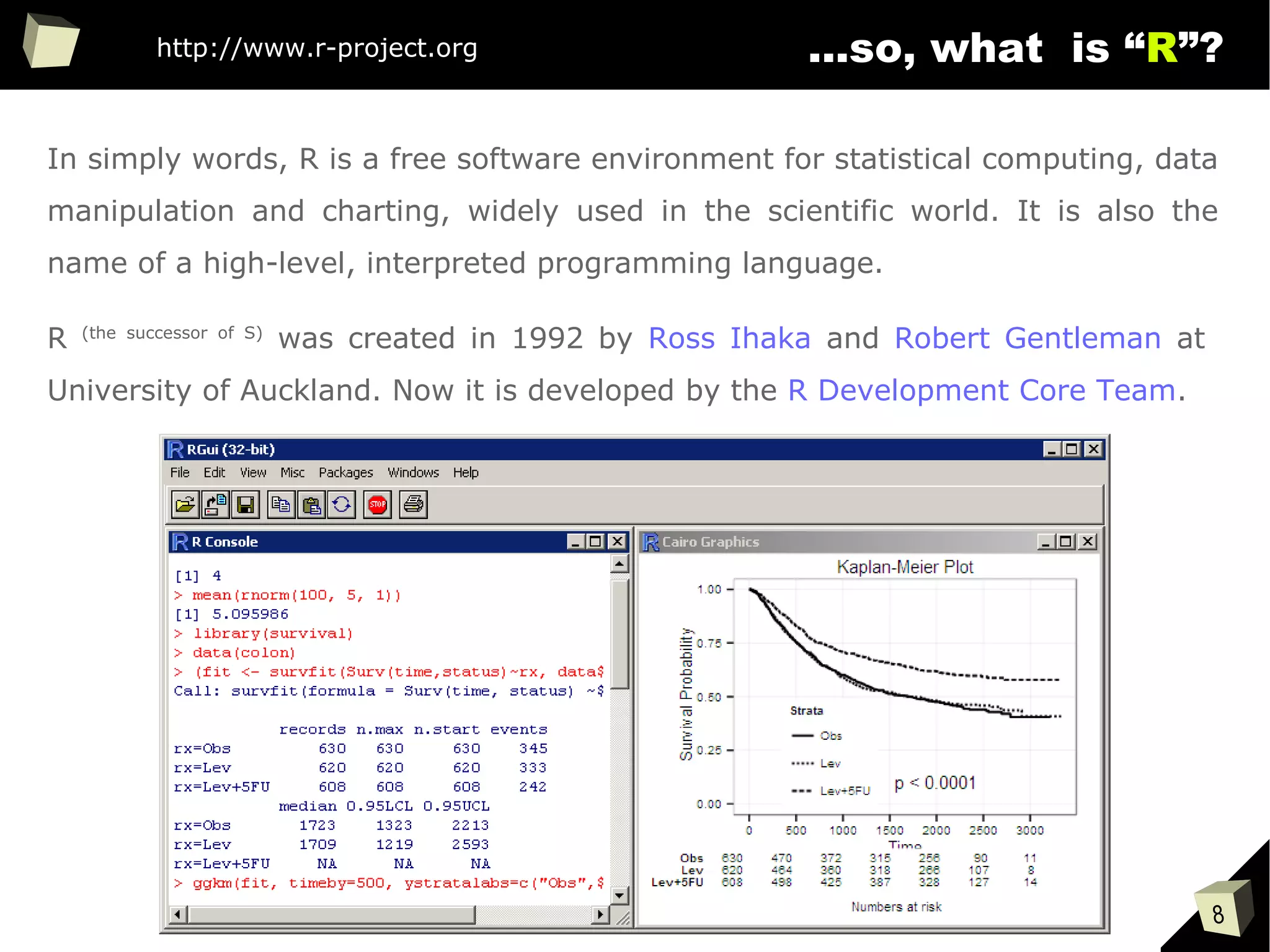Click the 'mean(rnorm(100, 5, 1))' command
The image size is (1270, 952).
click(288, 595)
